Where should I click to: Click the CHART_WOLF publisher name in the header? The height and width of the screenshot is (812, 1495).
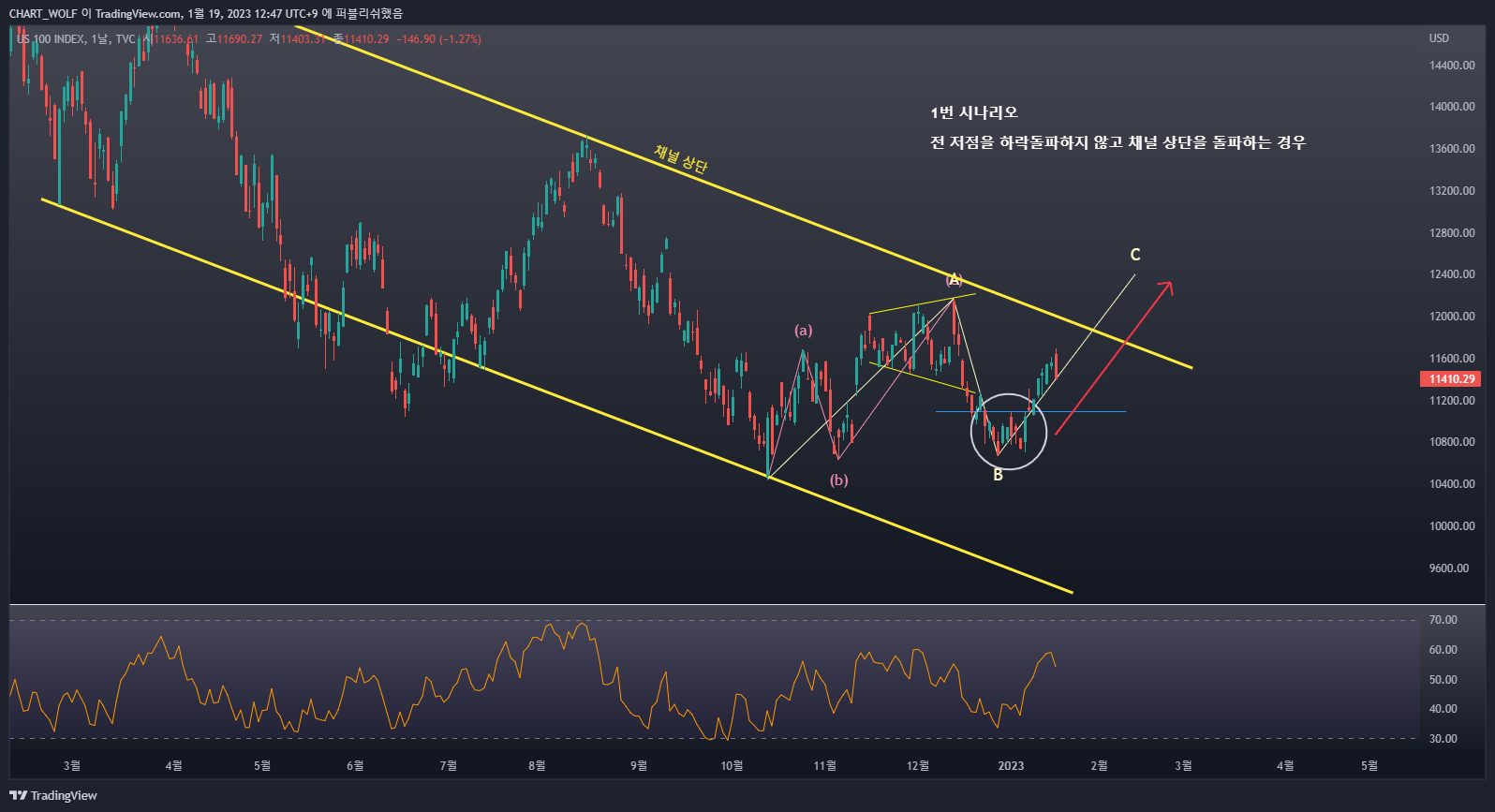coord(43,13)
